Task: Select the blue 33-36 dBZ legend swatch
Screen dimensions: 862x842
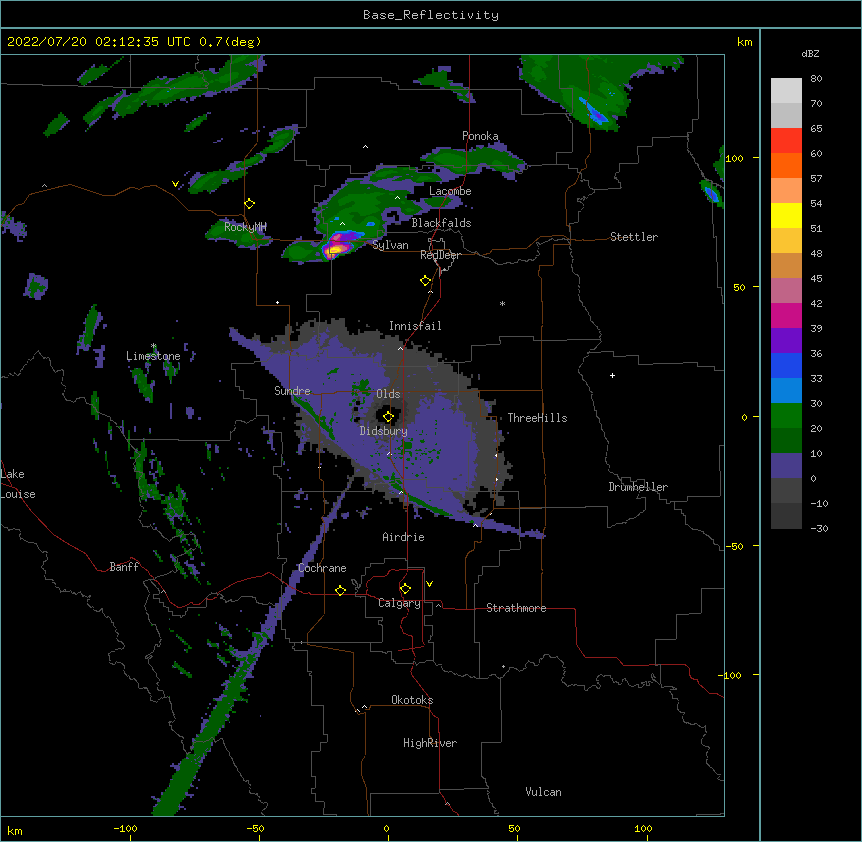Action: 786,365
